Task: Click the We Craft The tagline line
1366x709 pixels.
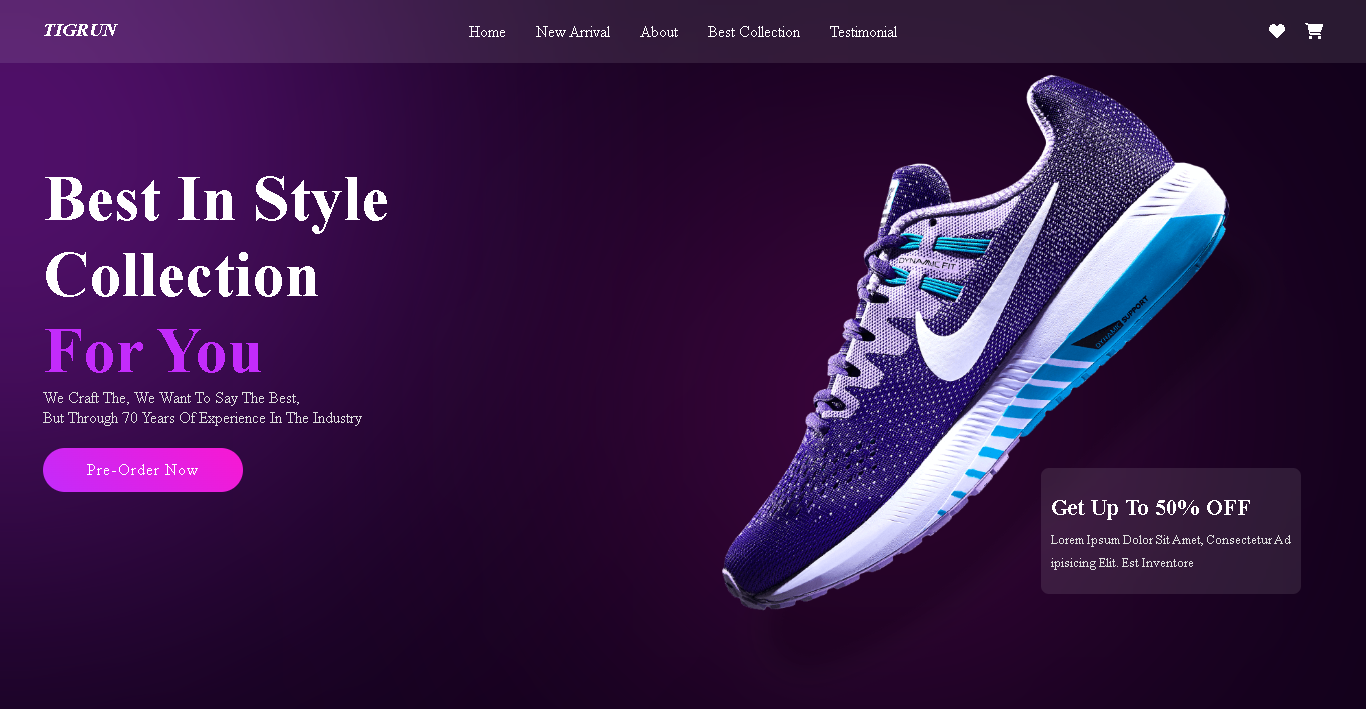Action: tap(171, 398)
